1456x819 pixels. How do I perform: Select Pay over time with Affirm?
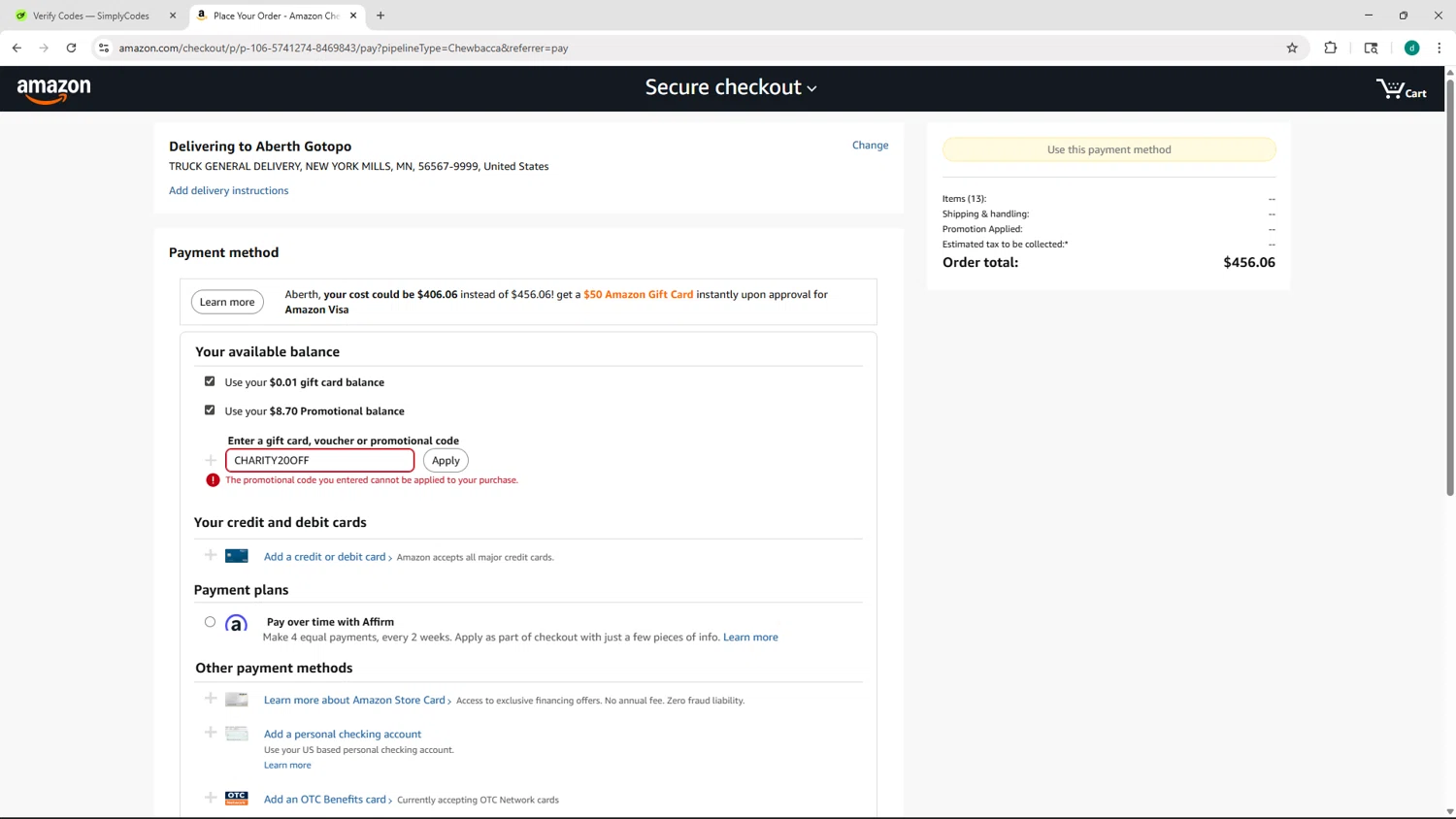click(x=210, y=622)
